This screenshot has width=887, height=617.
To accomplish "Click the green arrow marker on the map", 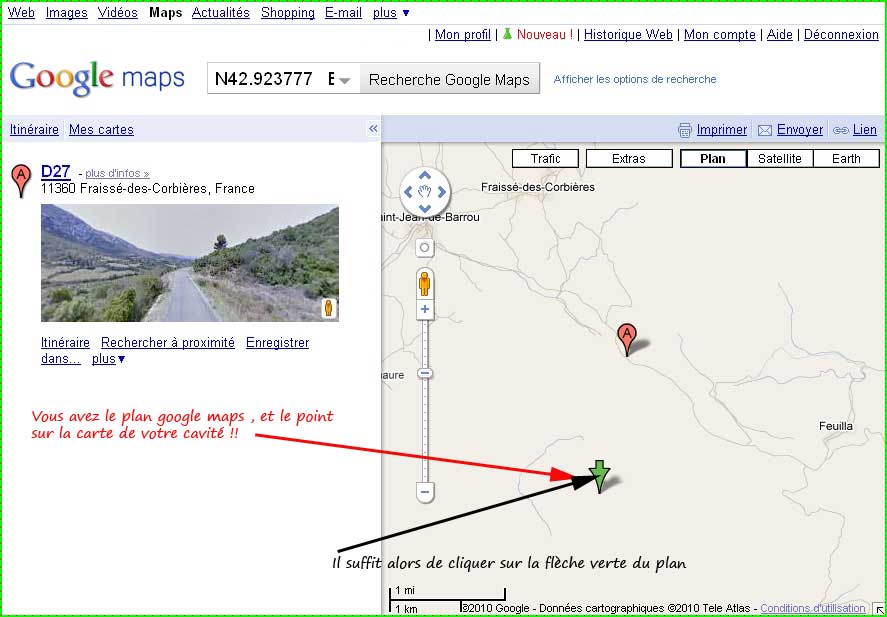I will [x=599, y=476].
